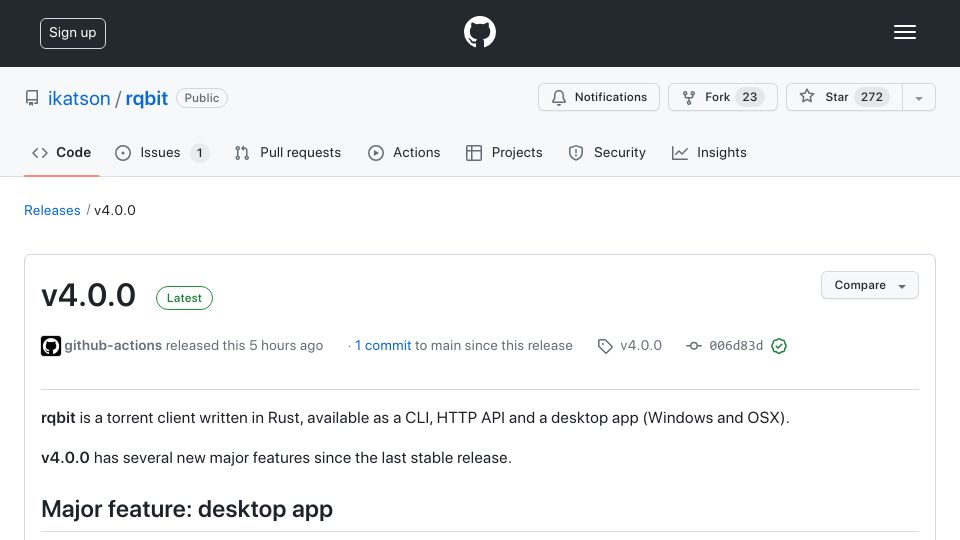The image size is (960, 540).
Task: Expand the star lists dropdown arrow
Action: (918, 98)
